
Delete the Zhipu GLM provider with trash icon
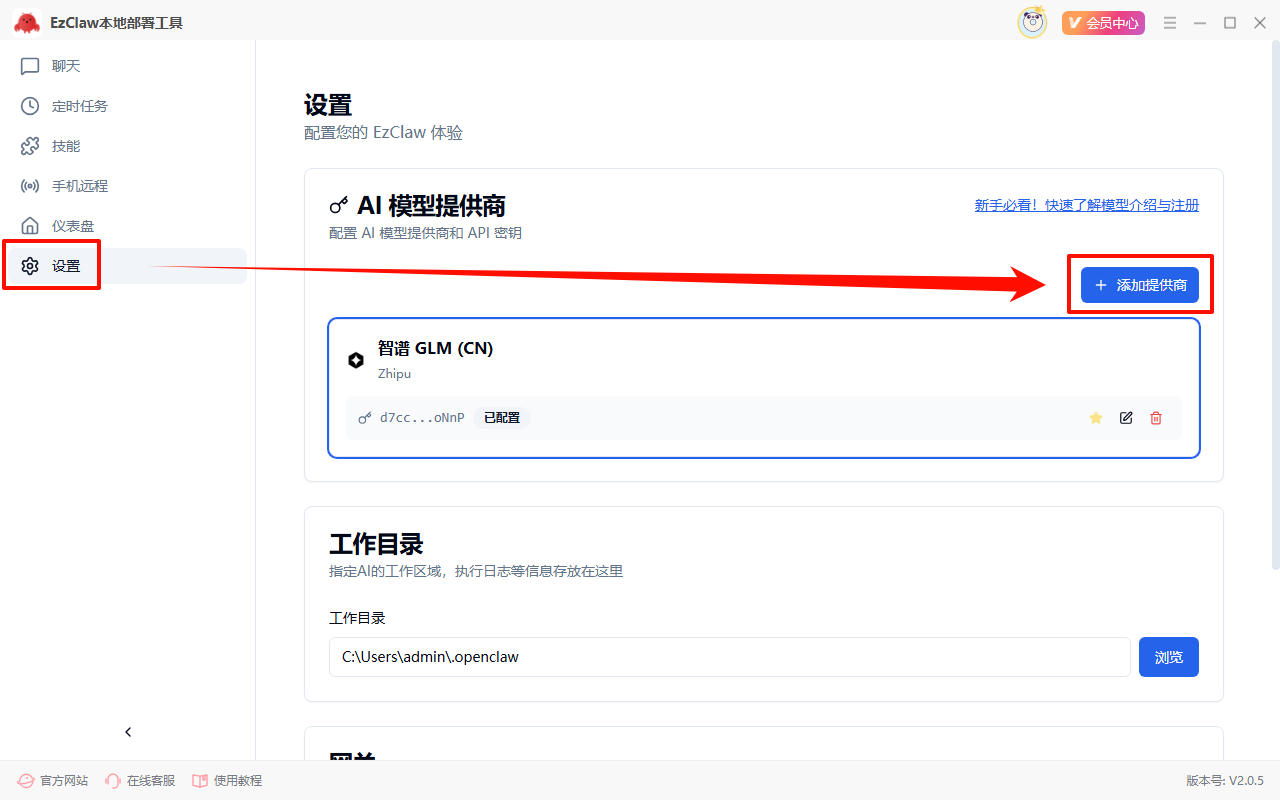pyautogui.click(x=1156, y=418)
